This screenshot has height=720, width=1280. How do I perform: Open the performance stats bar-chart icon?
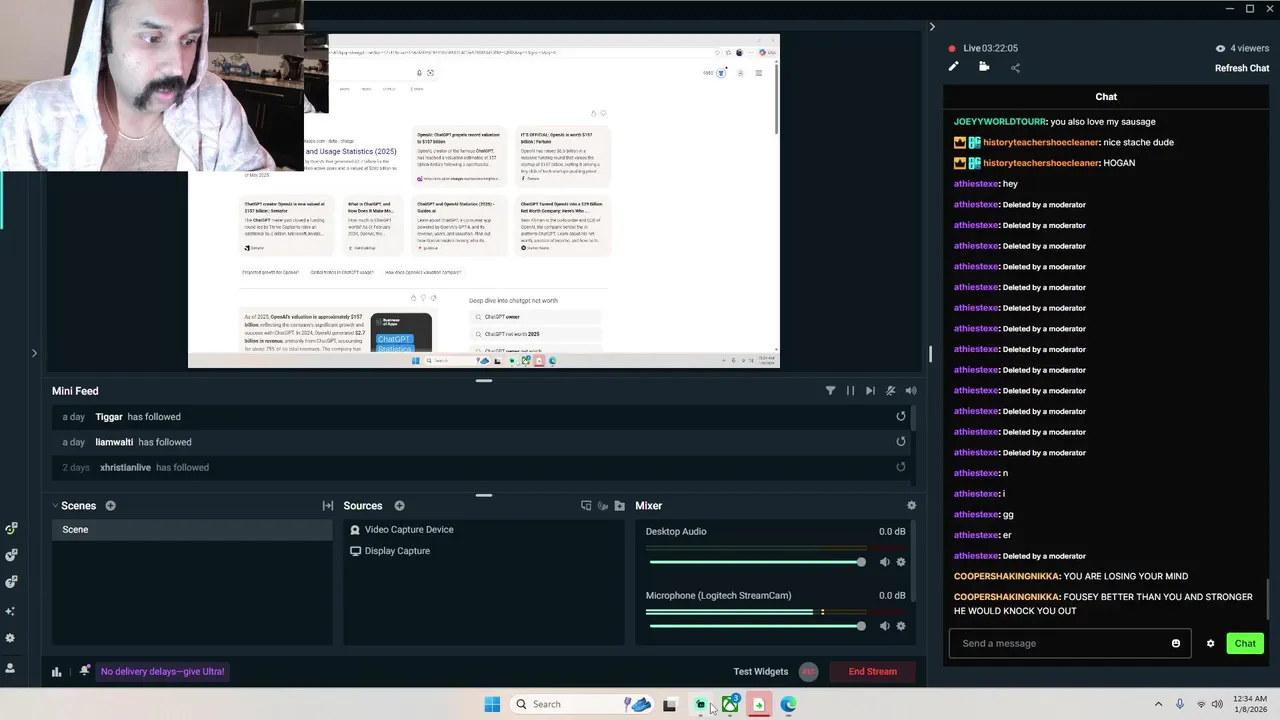tap(57, 672)
